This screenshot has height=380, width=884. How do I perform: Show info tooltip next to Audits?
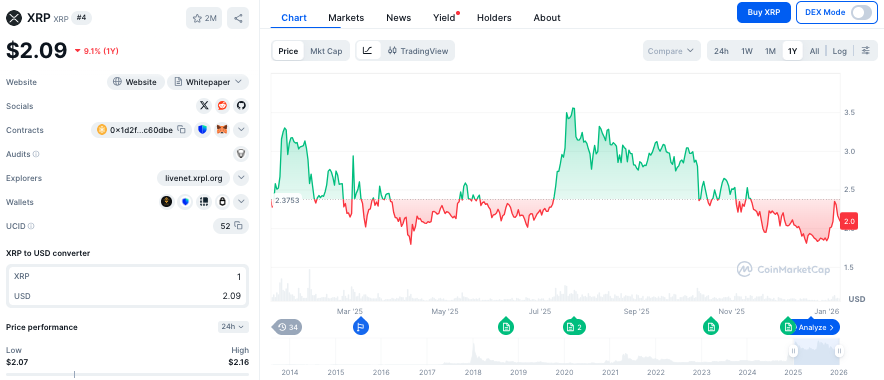coord(36,154)
